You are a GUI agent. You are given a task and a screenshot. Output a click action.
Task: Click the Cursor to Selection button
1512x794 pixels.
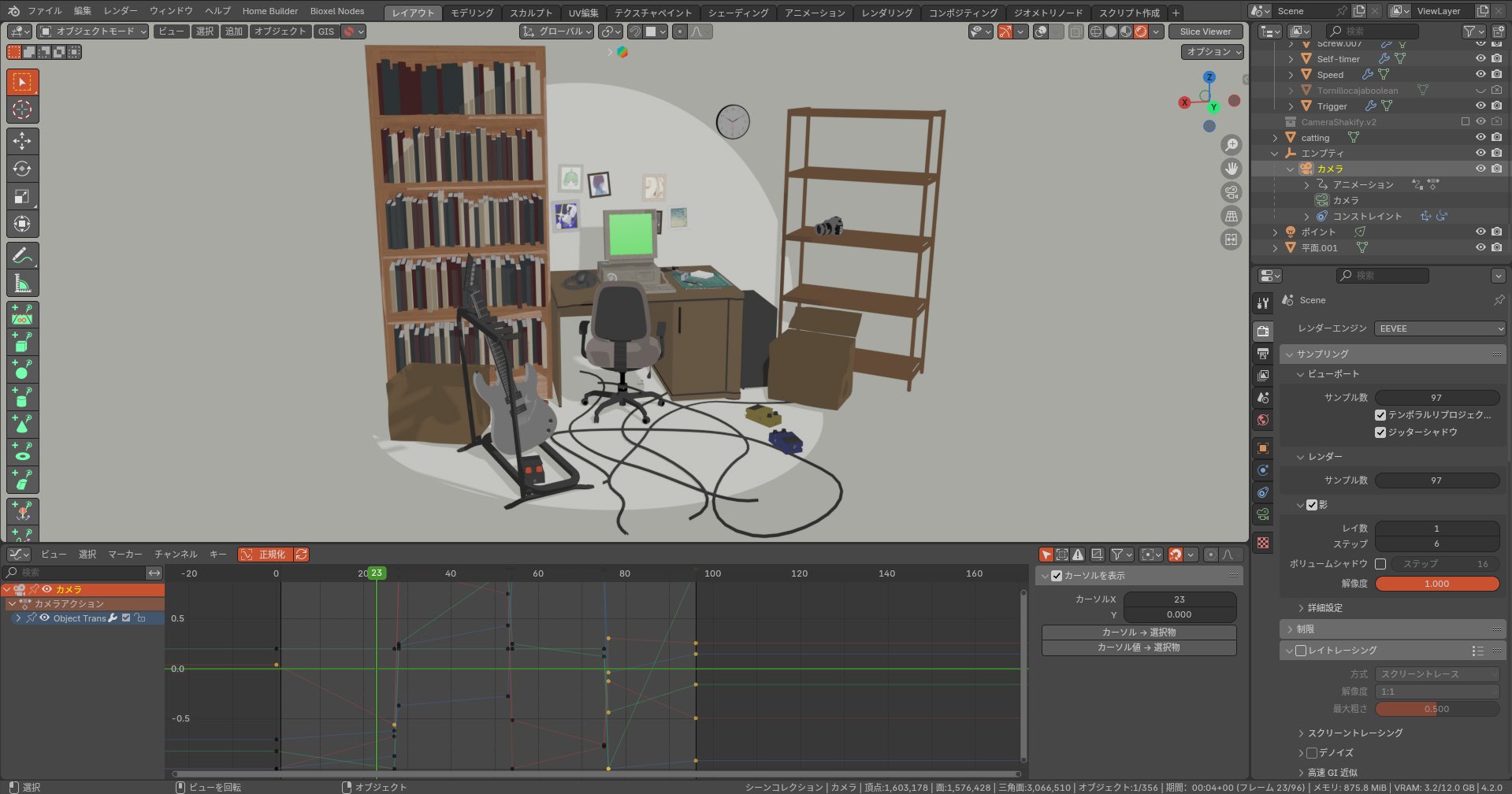(x=1139, y=633)
